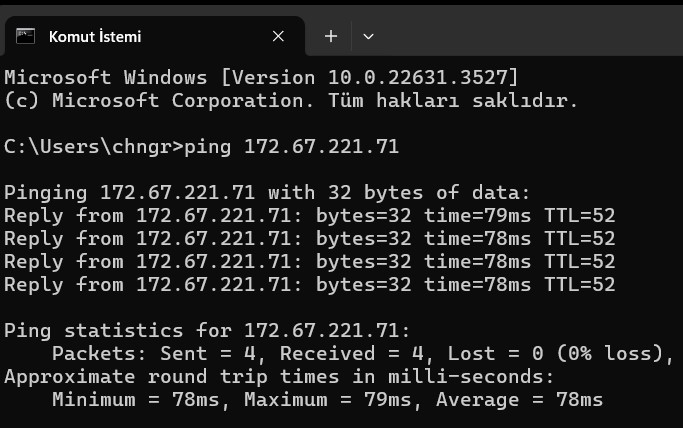Viewport: 683px width, 428px height.
Task: Click the Pinging with 32 bytes line
Action: (267, 192)
